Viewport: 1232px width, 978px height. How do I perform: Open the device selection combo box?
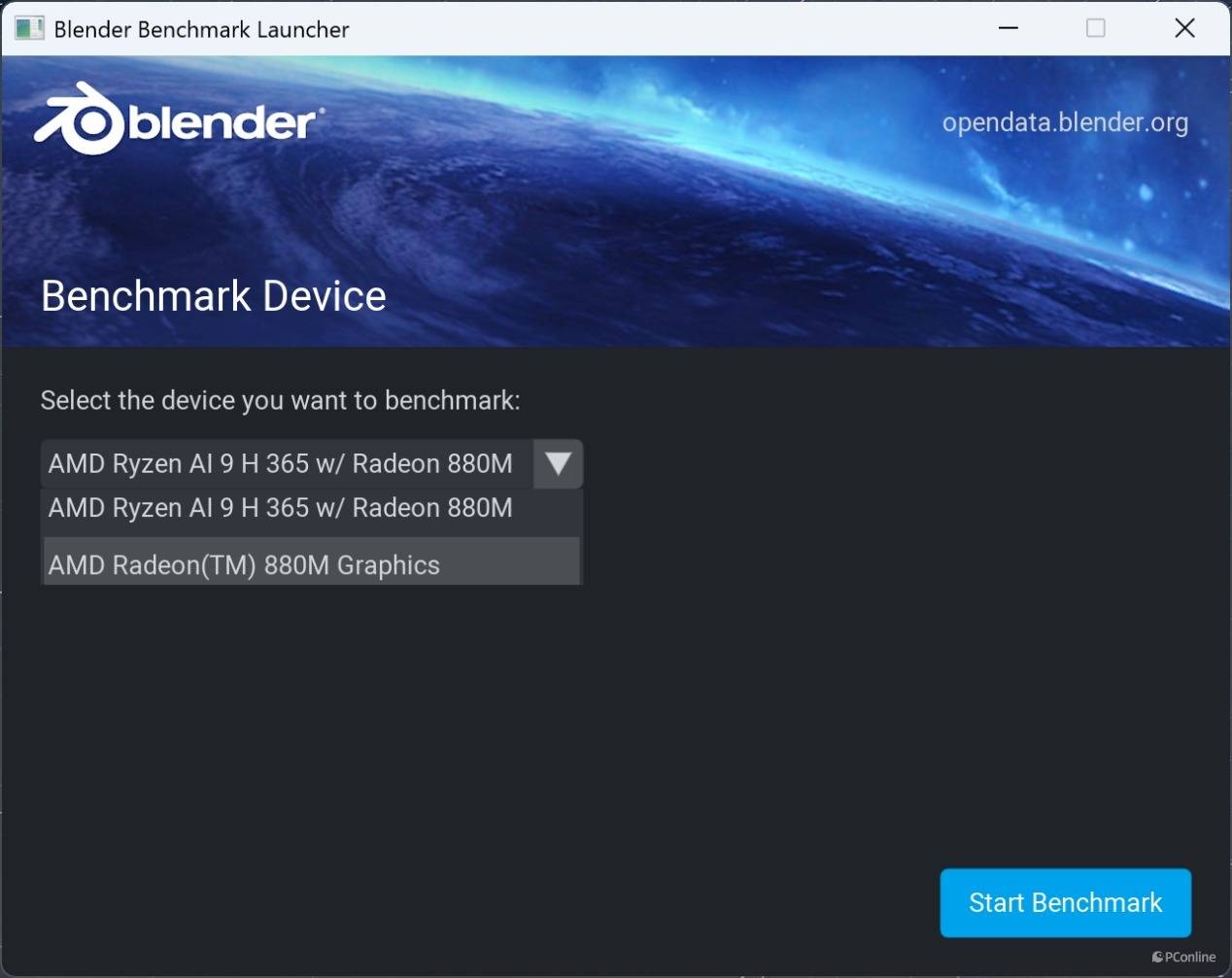click(x=287, y=464)
